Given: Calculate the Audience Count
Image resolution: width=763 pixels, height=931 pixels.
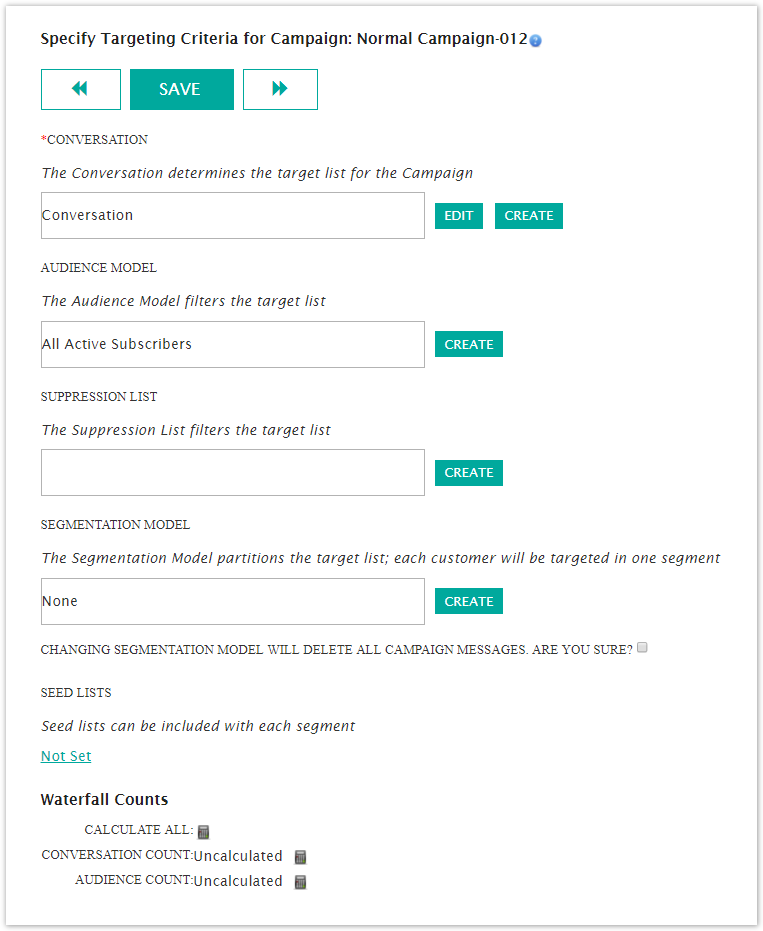Looking at the screenshot, I should pos(300,882).
